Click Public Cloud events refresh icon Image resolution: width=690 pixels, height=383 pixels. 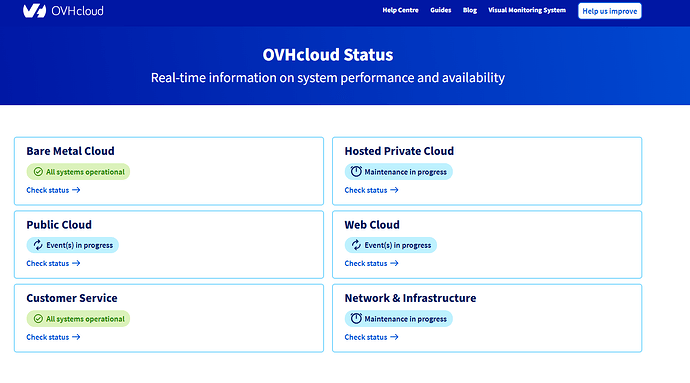38,245
